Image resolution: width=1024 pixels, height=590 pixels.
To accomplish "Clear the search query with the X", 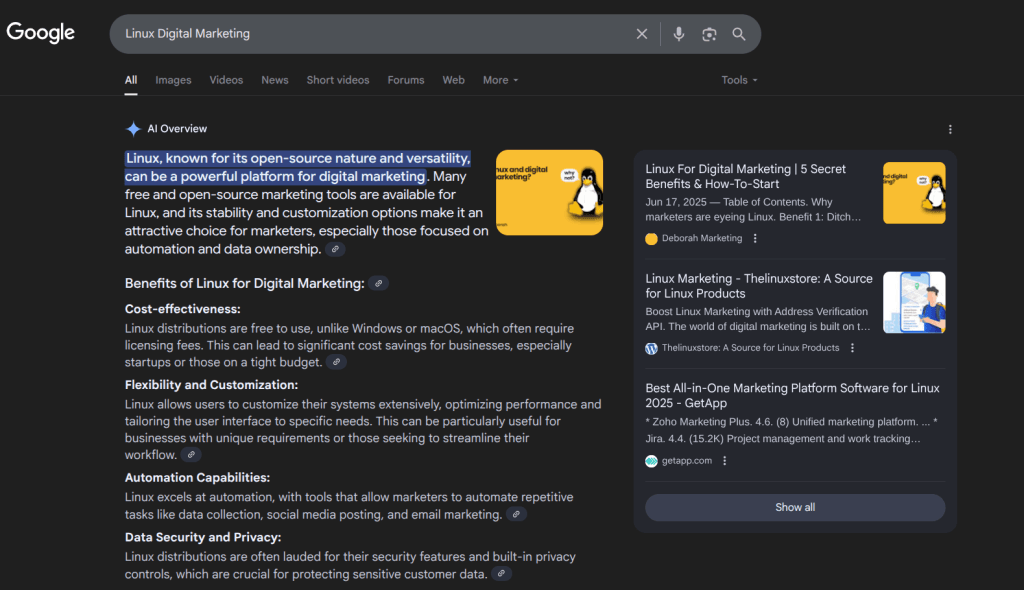I will 641,33.
